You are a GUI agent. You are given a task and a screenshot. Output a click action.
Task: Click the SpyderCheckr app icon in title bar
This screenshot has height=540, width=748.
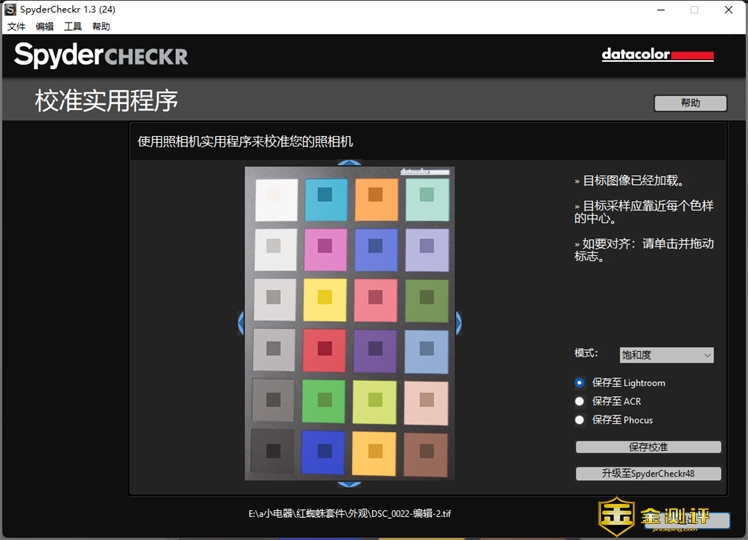tap(10, 9)
